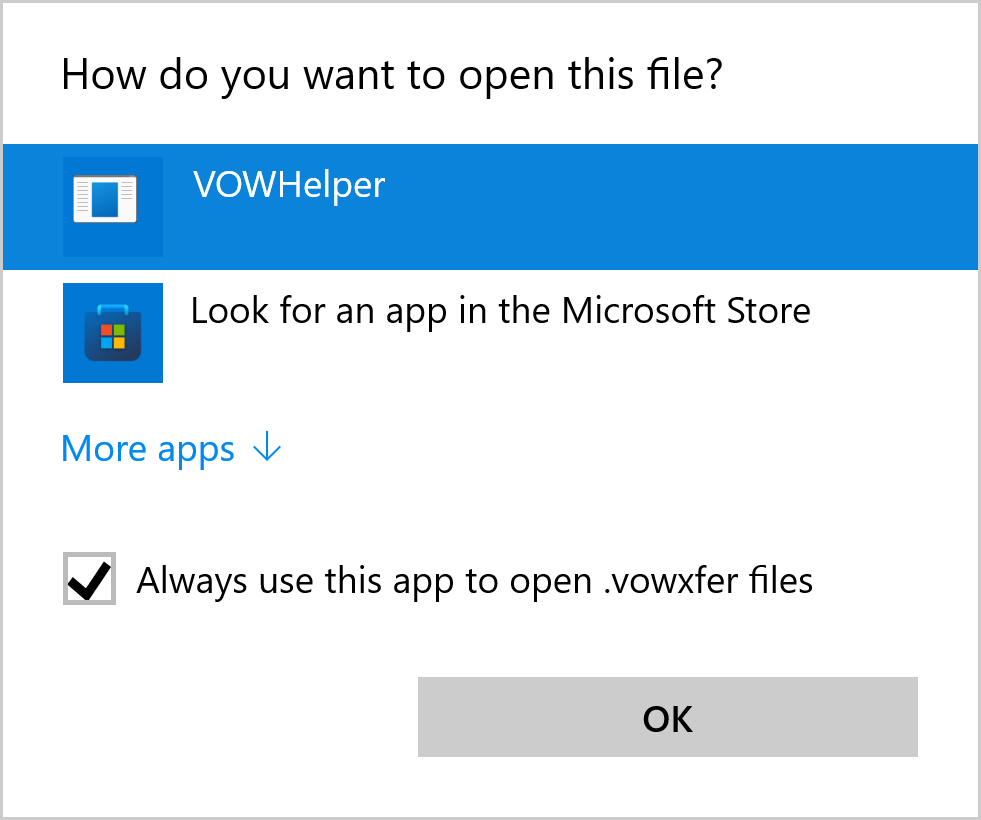Click the VOWHelper name text
981x820 pixels.
click(288, 185)
